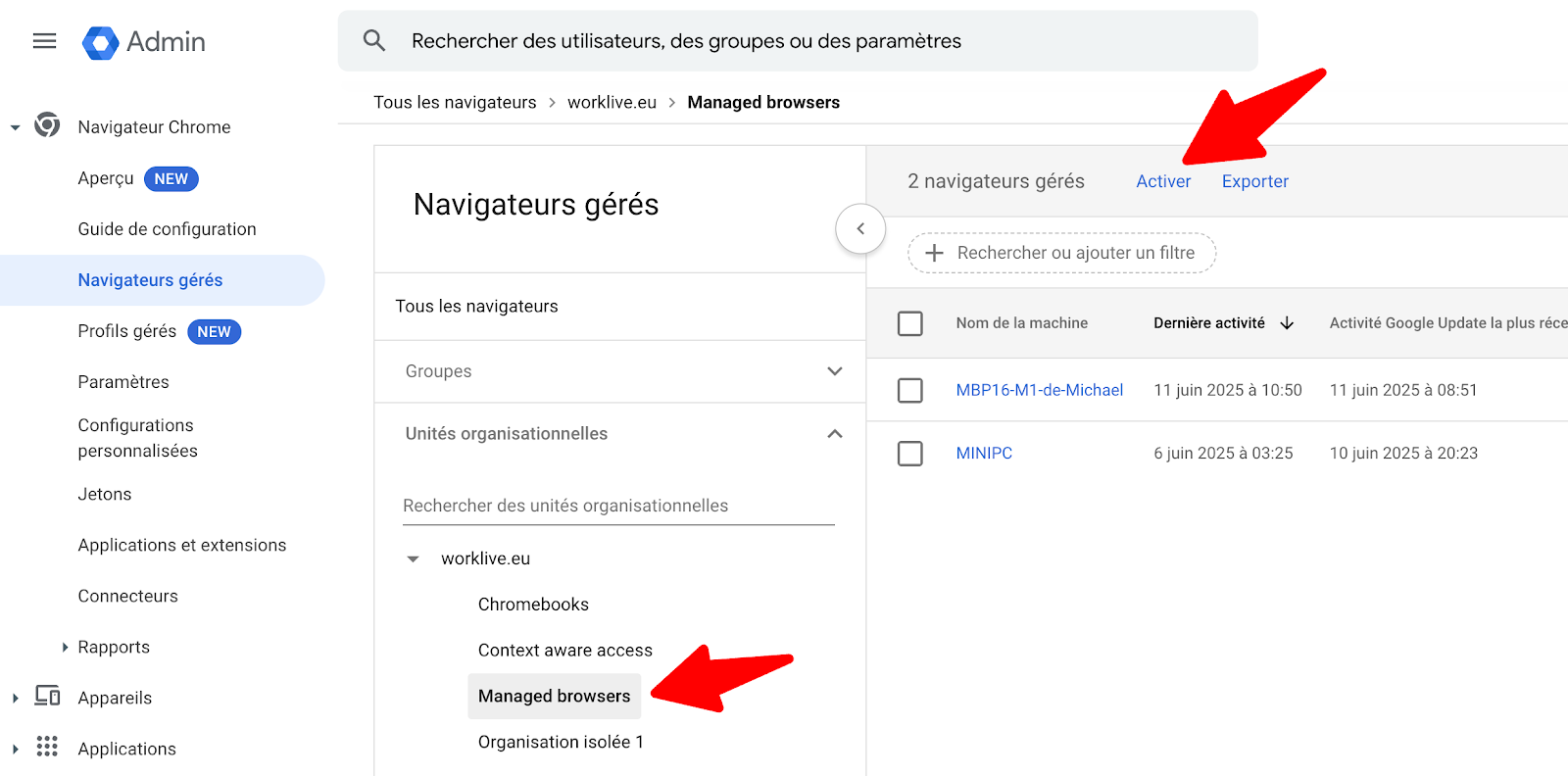Collapse the Navigateur Chrome section arrow
Screen dimensions: 1568x776
15,127
